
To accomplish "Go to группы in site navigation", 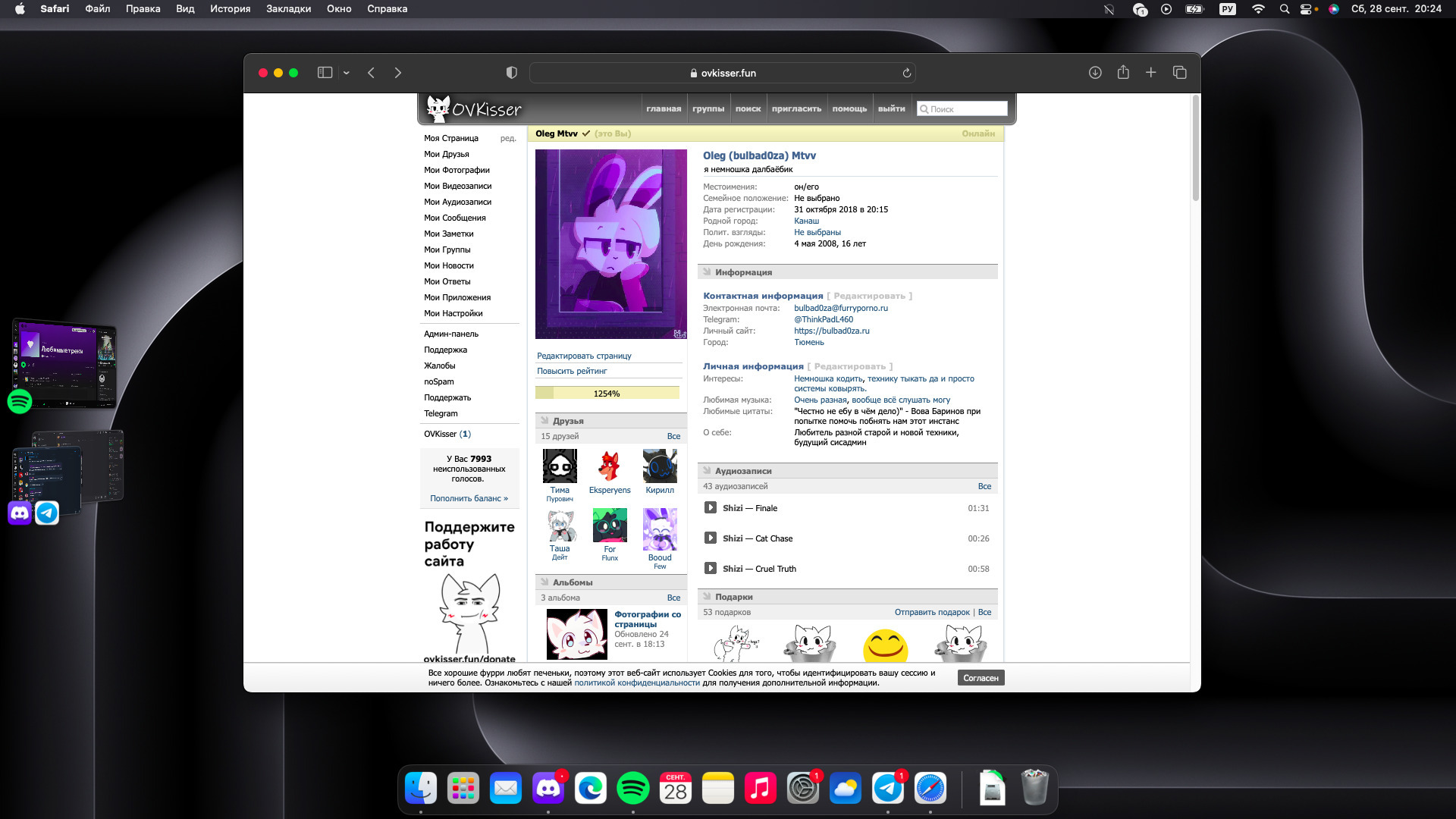I will [x=708, y=109].
